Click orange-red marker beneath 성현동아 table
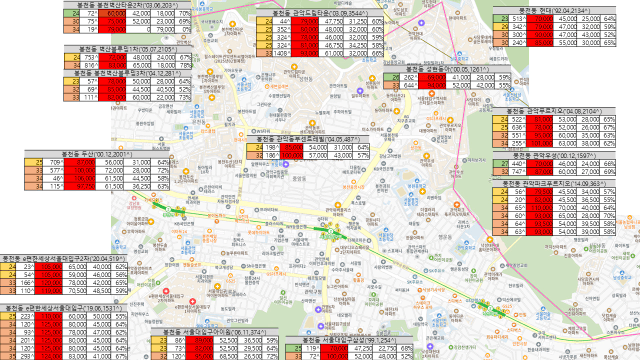This screenshot has height=360, width=640. point(431,93)
